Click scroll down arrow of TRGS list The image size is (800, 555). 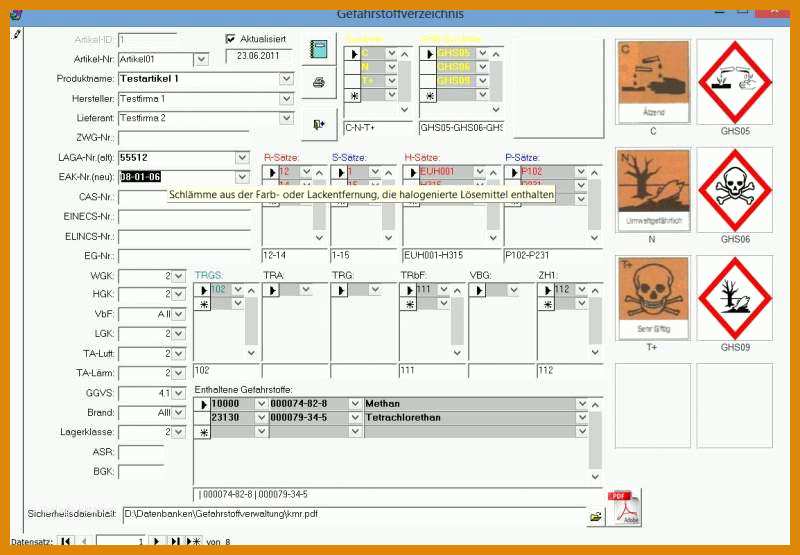pyautogui.click(x=251, y=352)
